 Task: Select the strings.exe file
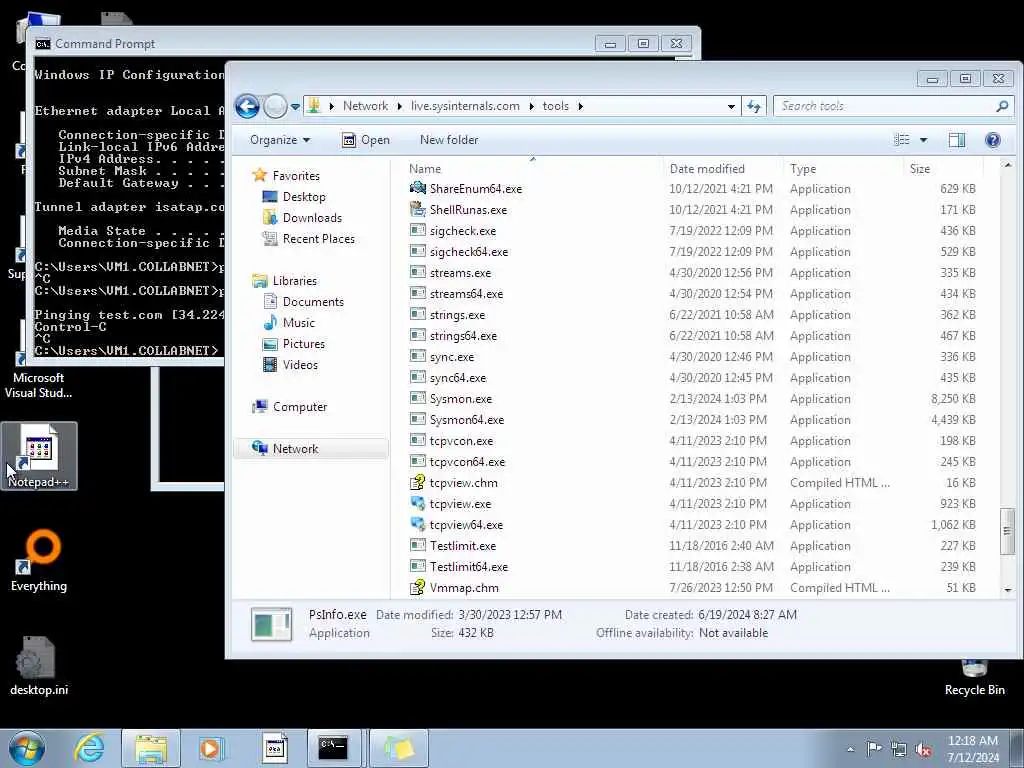(457, 315)
